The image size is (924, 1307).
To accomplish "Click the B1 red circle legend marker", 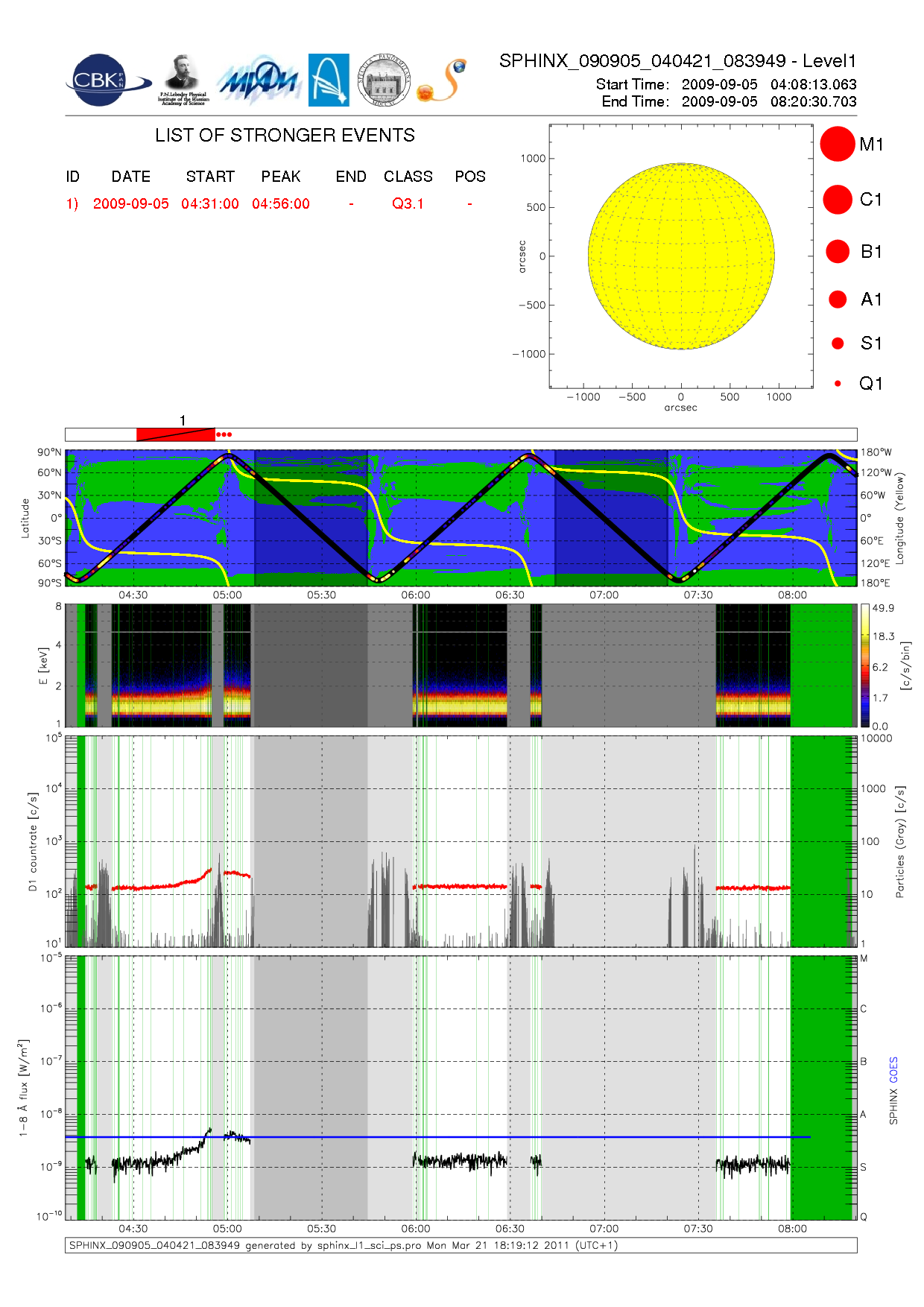I will (x=838, y=252).
